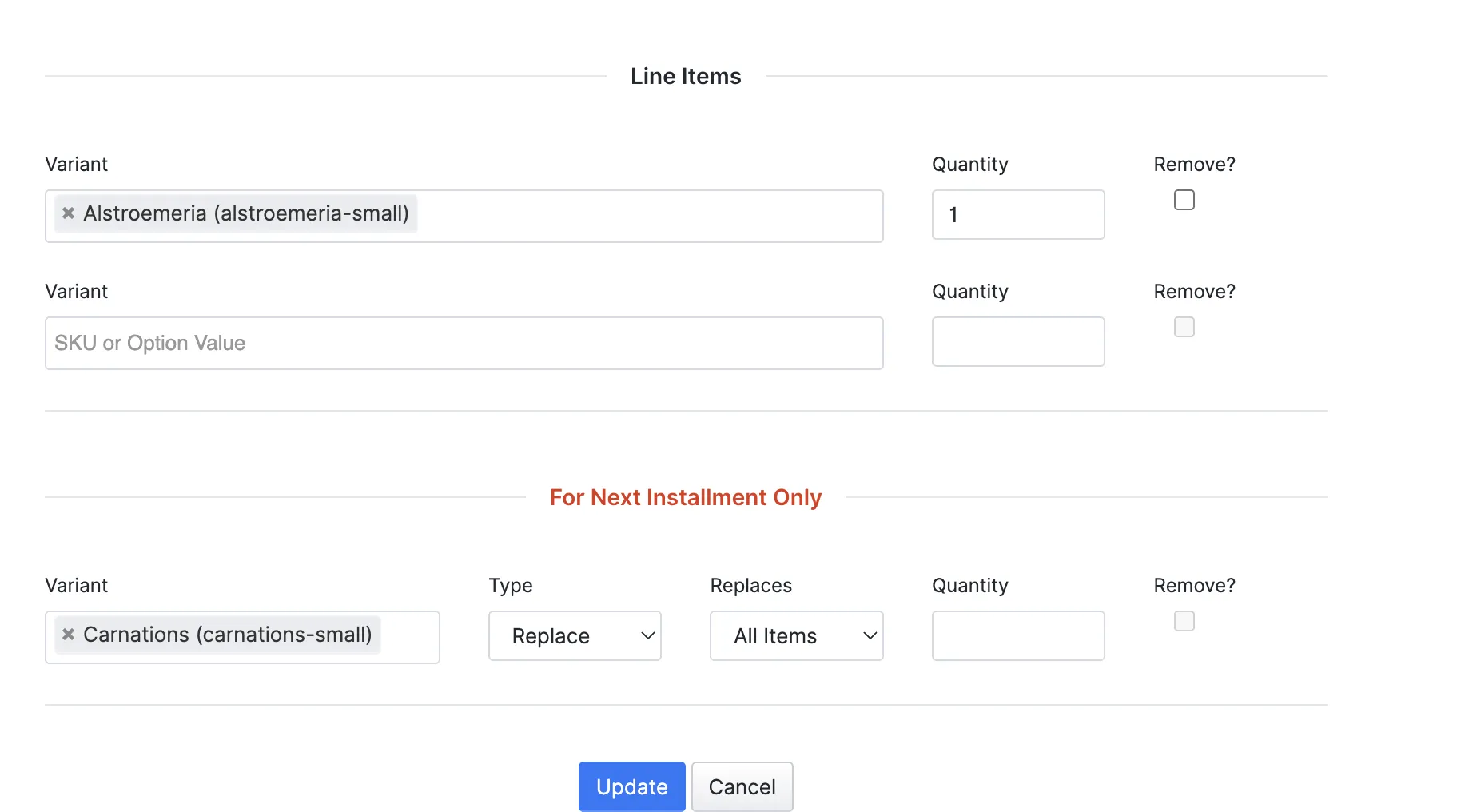
Task: Select the Carnations (carnations-small) tag
Action: click(227, 635)
